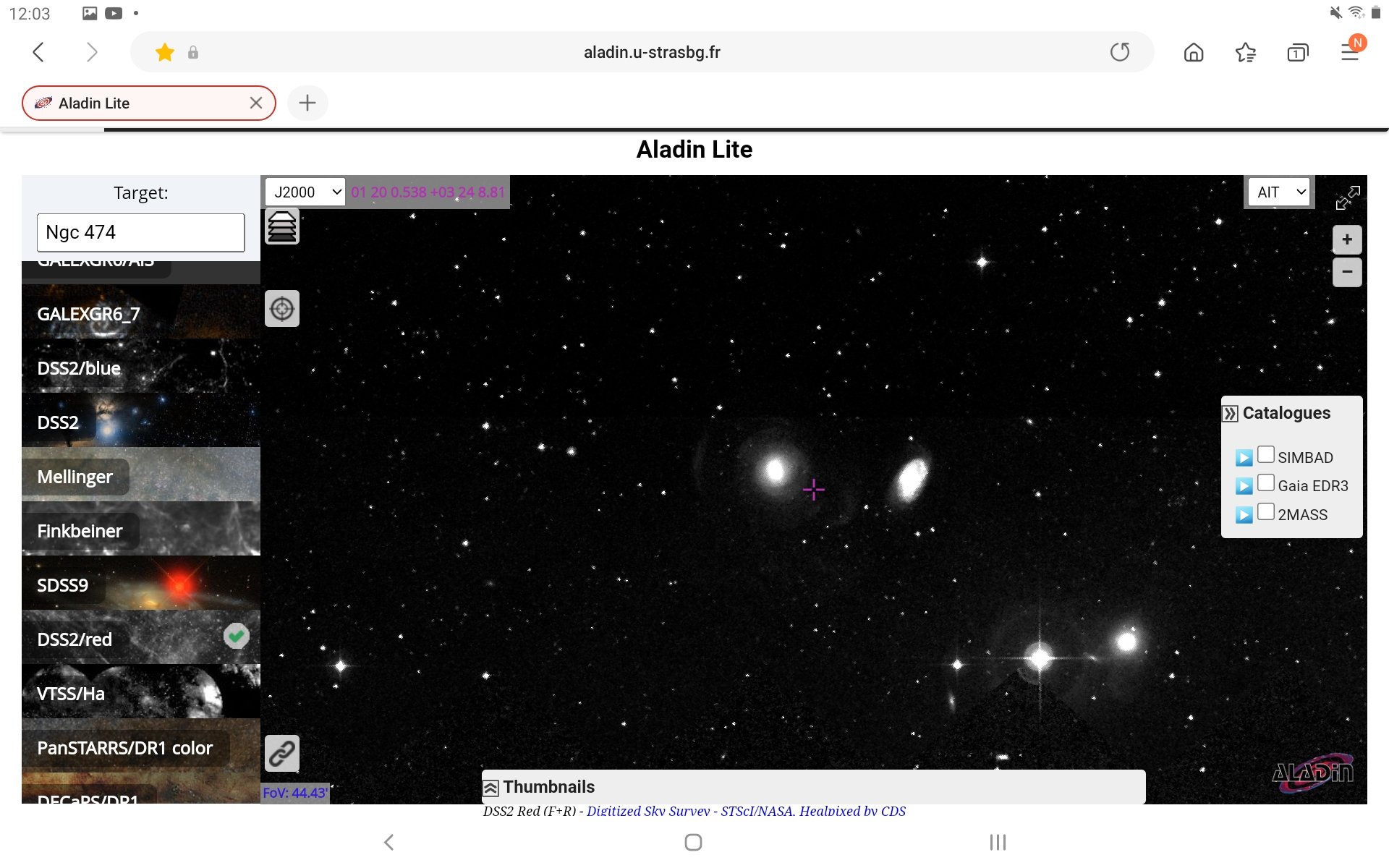Screen dimensions: 1389x868
Task: Expand Gaia EDR3 catalogue options arrow
Action: coord(1244,486)
